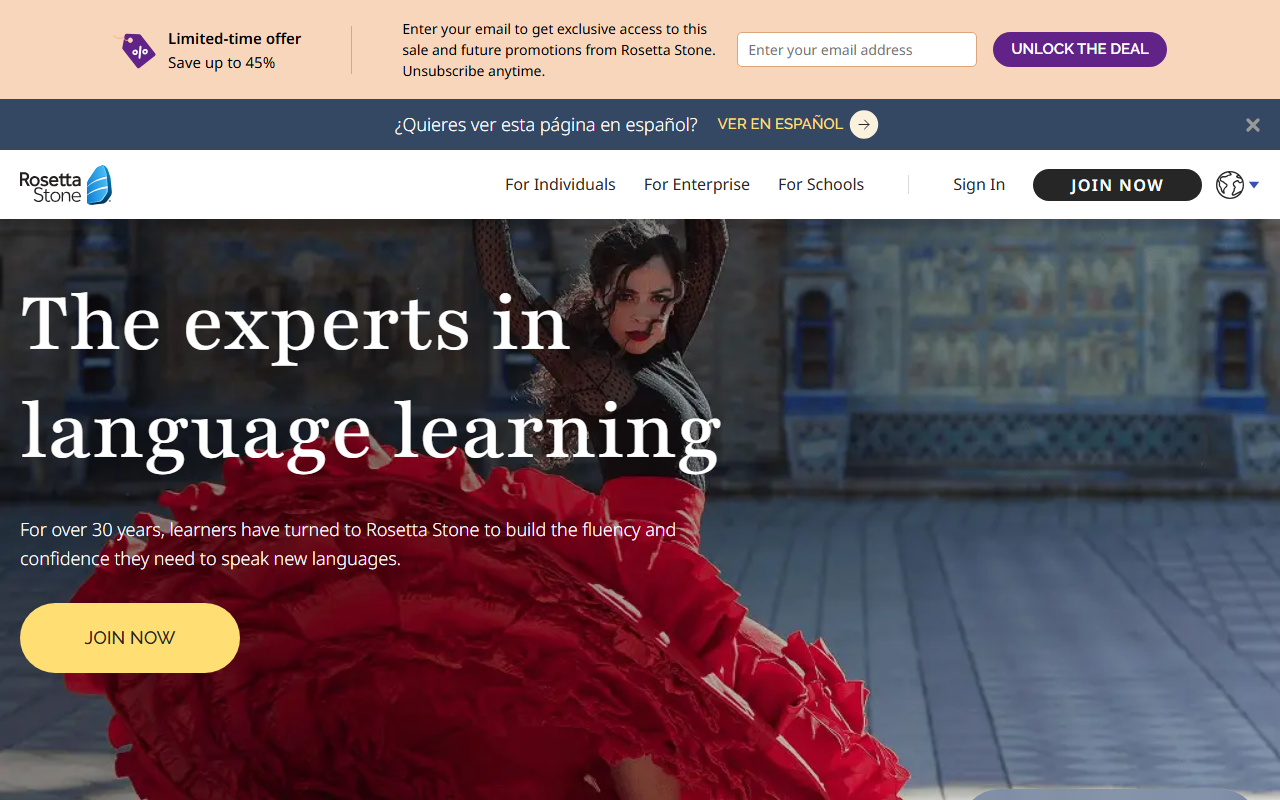Click the yellow Join Now hero button
Image resolution: width=1280 pixels, height=800 pixels.
[130, 638]
